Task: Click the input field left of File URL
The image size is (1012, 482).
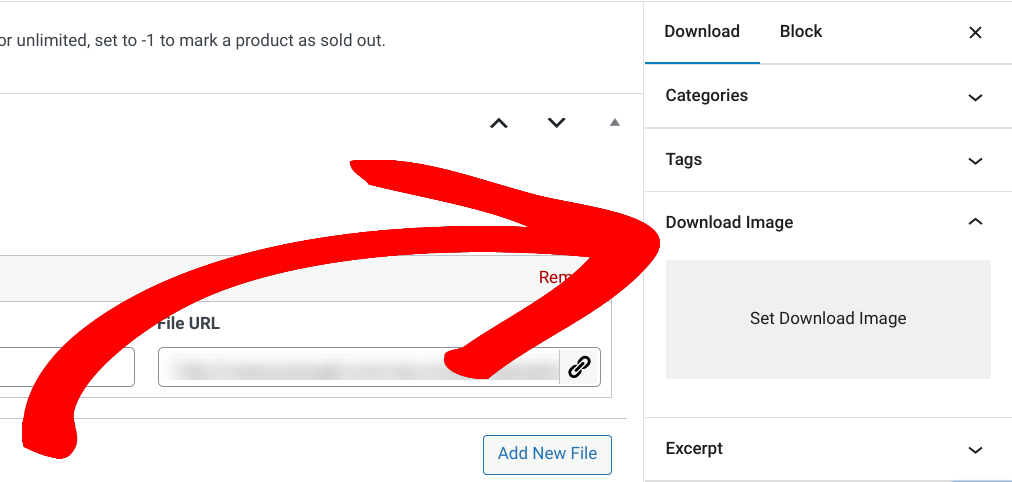Action: pos(70,367)
